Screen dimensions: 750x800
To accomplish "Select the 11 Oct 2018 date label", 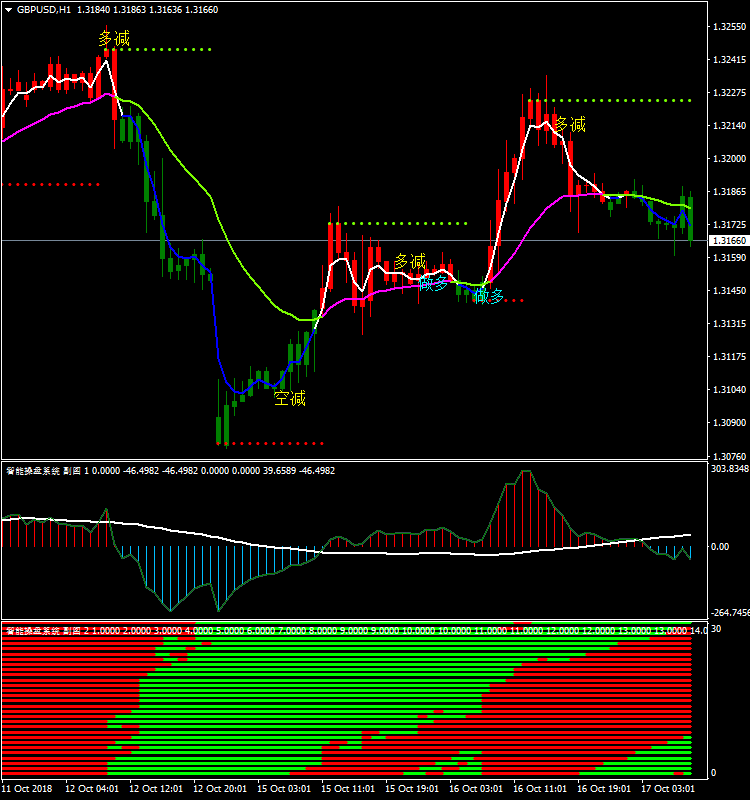I will (x=28, y=787).
